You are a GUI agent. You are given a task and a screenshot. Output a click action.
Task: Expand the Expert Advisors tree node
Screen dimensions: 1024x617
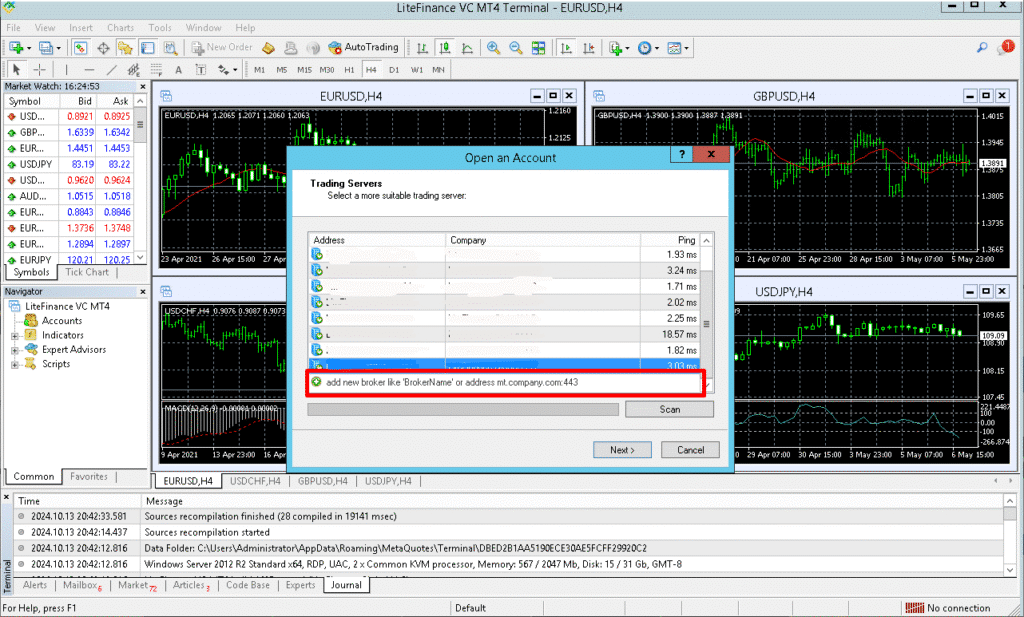click(x=14, y=350)
